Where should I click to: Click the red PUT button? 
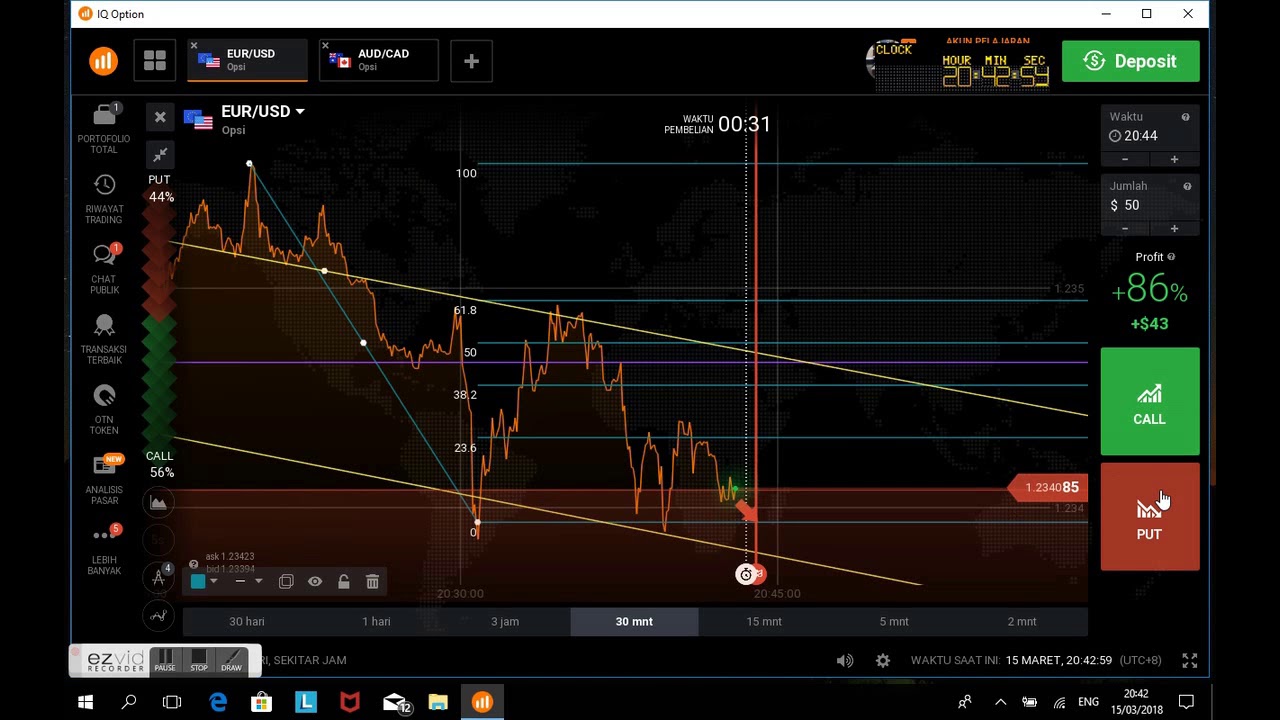pos(1150,516)
